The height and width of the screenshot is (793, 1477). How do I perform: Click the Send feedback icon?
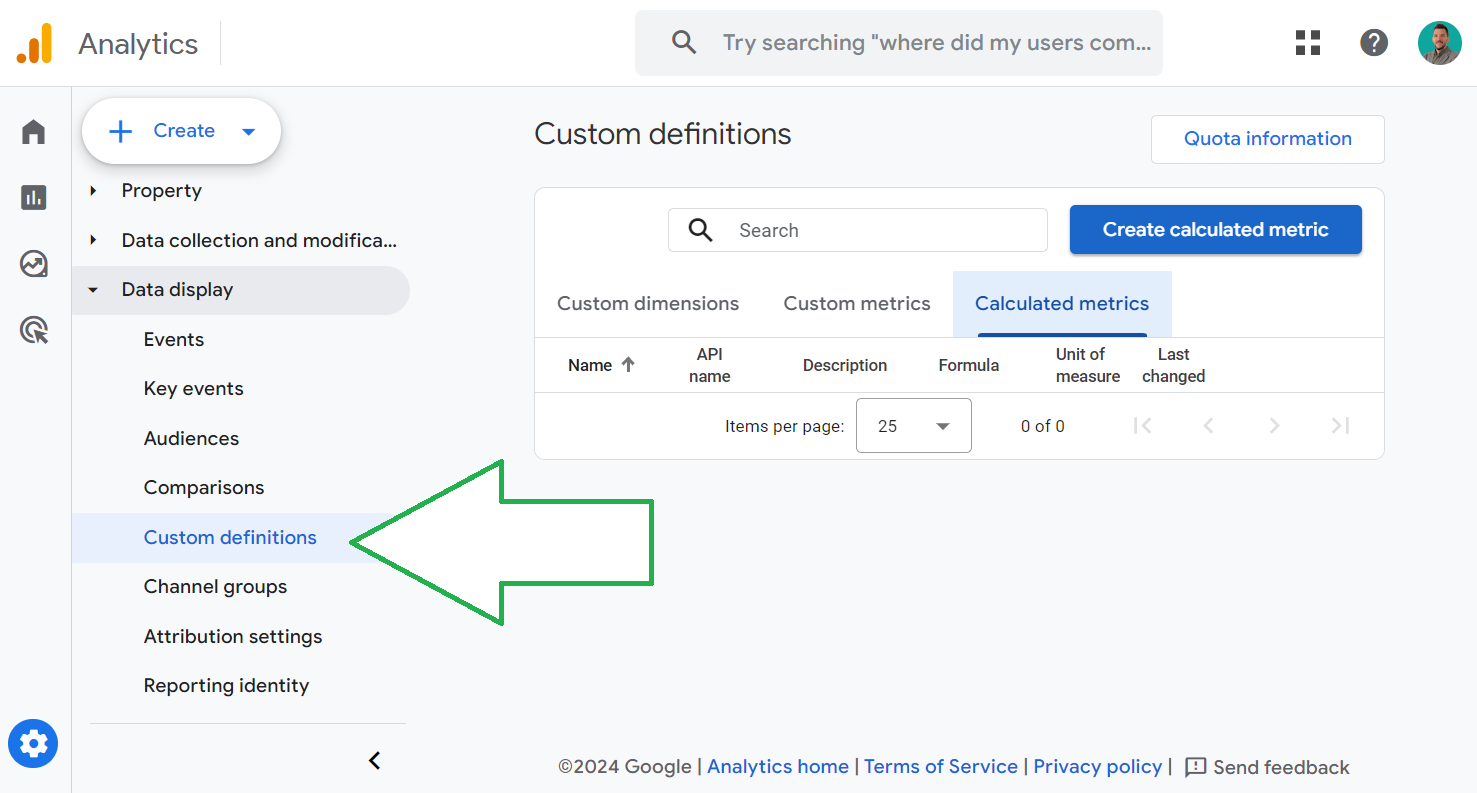[1195, 767]
